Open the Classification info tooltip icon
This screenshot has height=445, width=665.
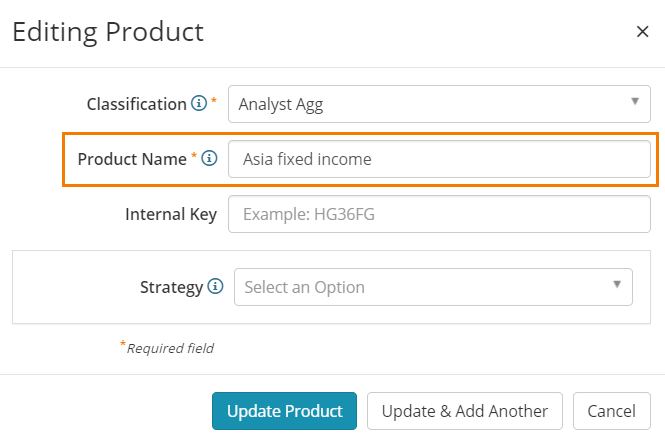198,103
